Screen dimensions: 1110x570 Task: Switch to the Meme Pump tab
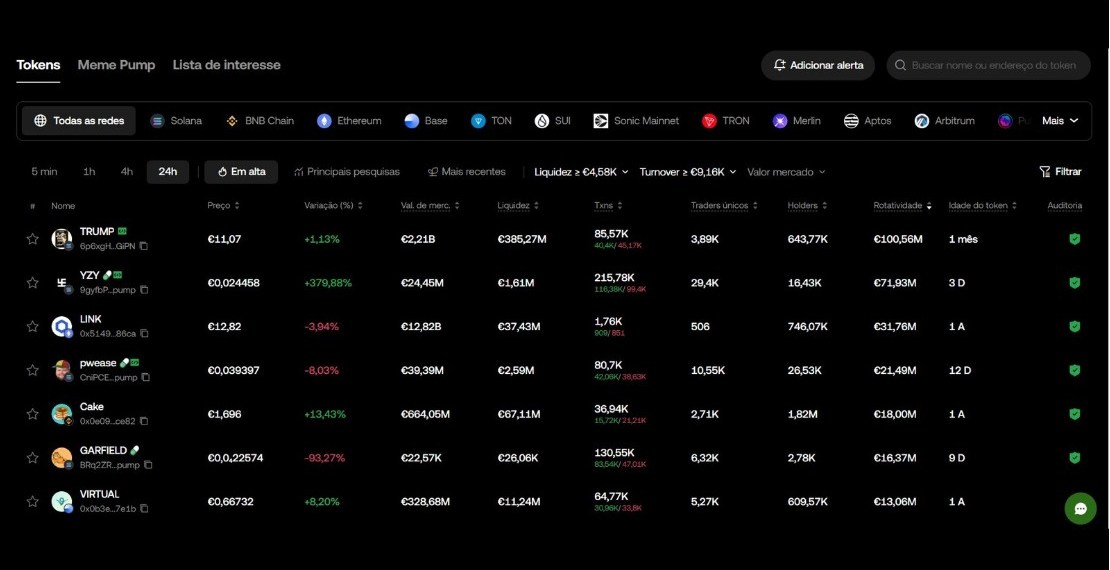coord(116,65)
